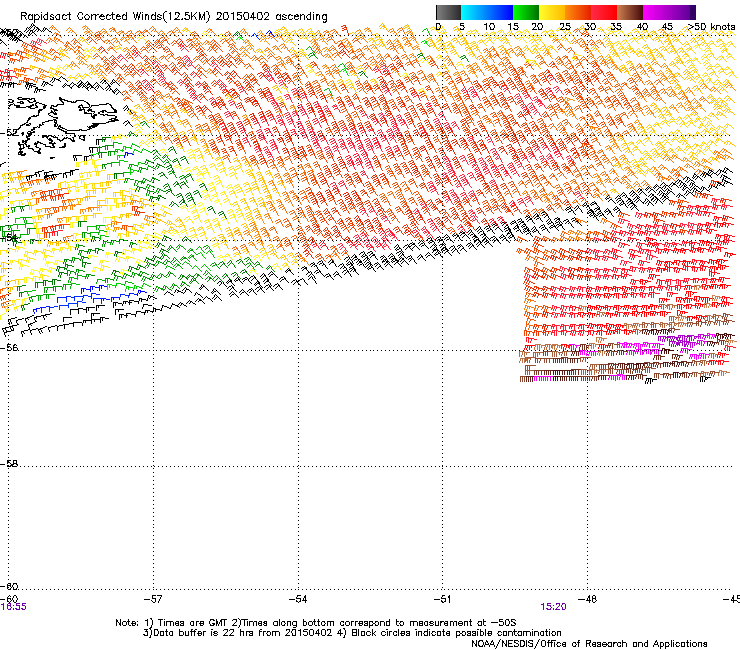
Task: Click the legend tick label '40'
Action: (x=642, y=26)
